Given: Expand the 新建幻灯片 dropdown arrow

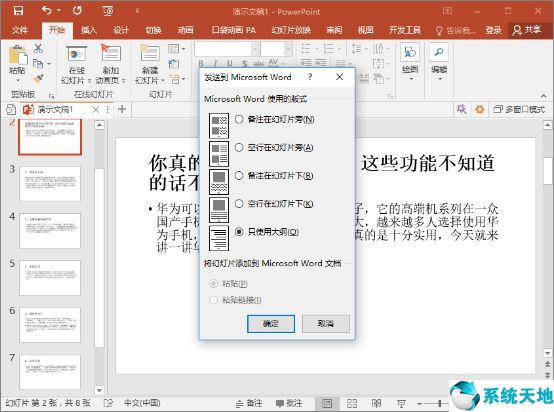Looking at the screenshot, I should [163, 81].
